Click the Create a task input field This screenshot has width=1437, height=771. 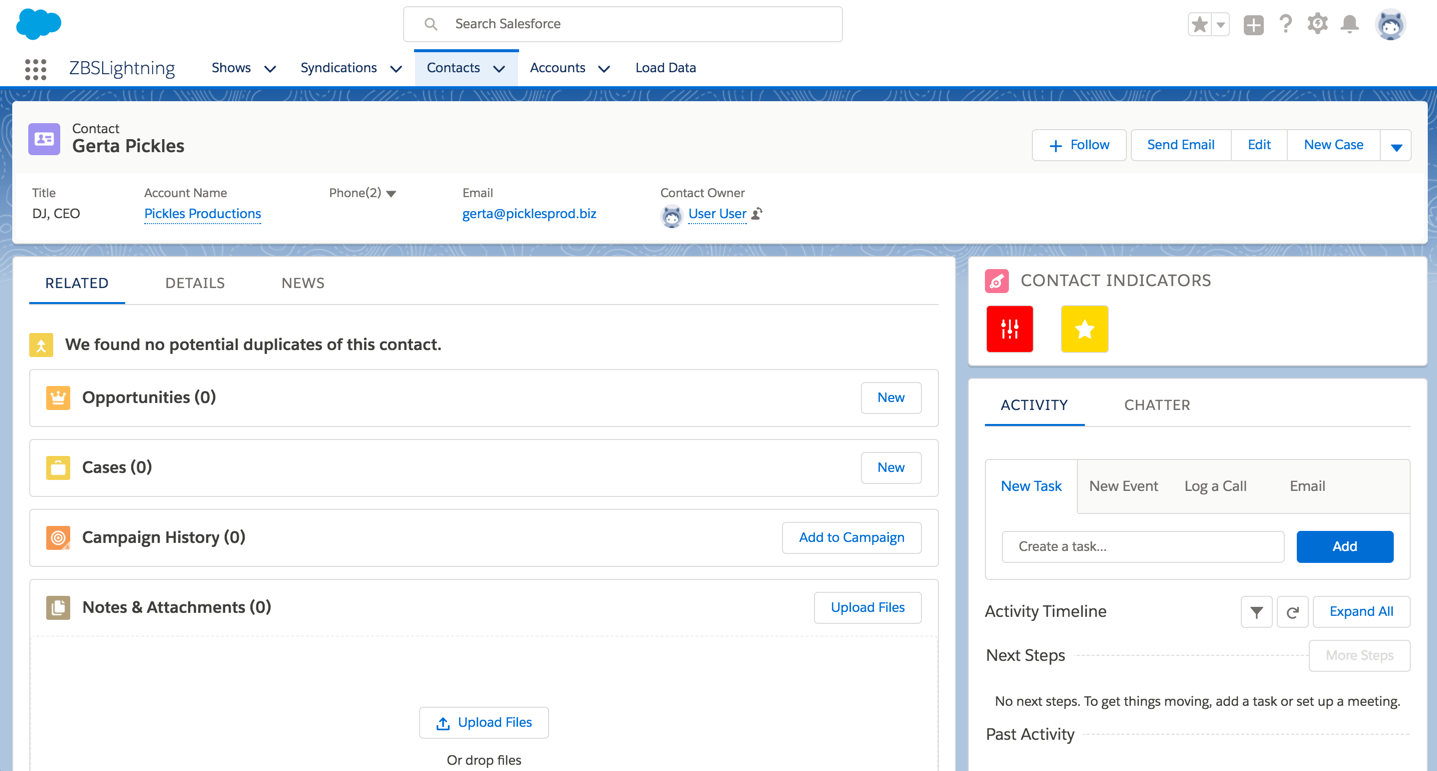1143,547
